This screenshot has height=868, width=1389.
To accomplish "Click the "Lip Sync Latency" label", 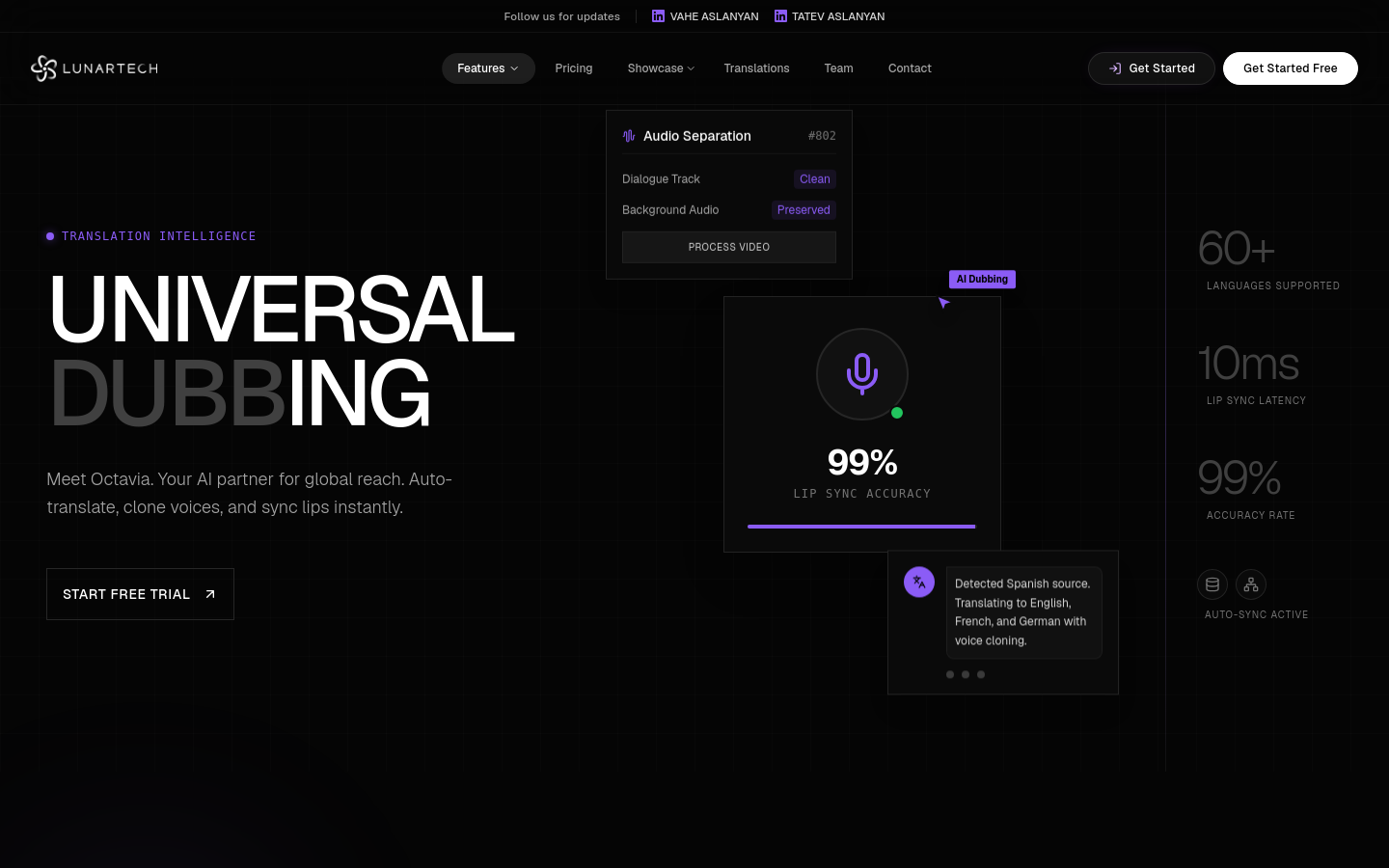I will point(1256,401).
